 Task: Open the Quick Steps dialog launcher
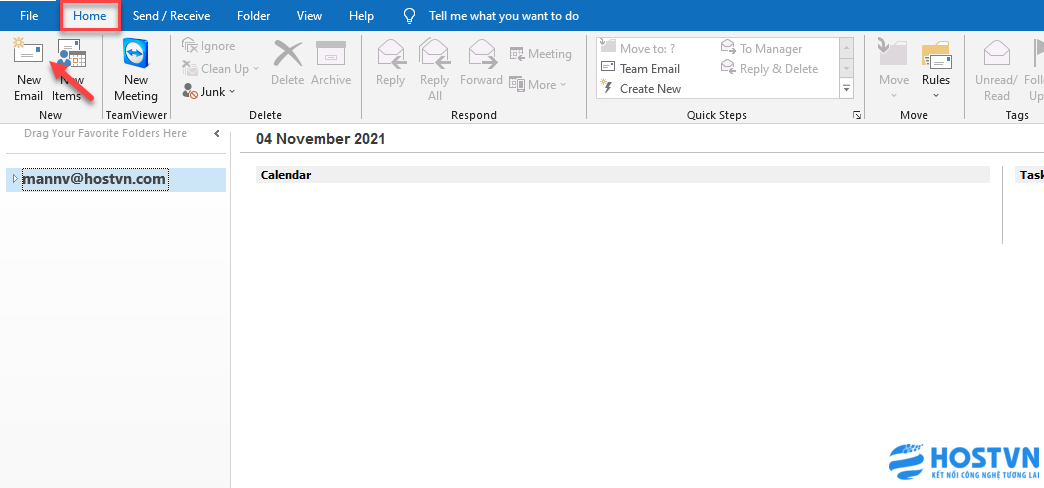857,115
